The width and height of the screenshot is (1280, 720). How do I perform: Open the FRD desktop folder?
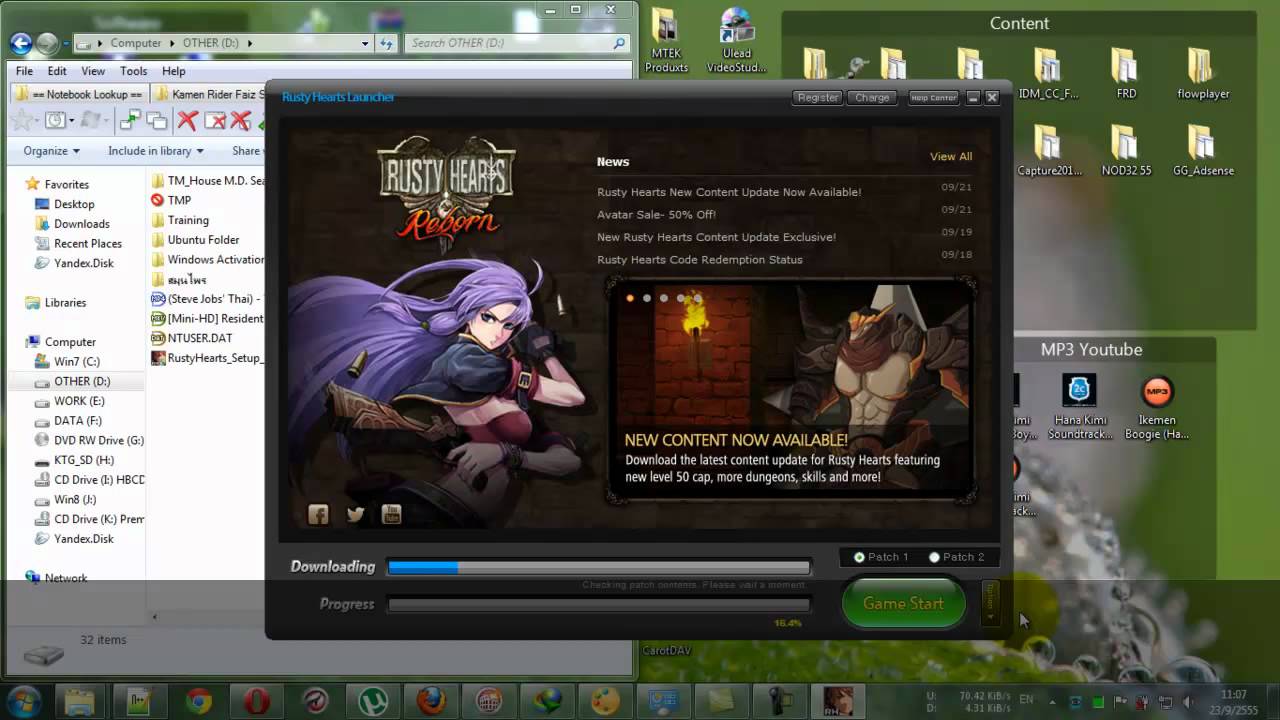[1126, 73]
